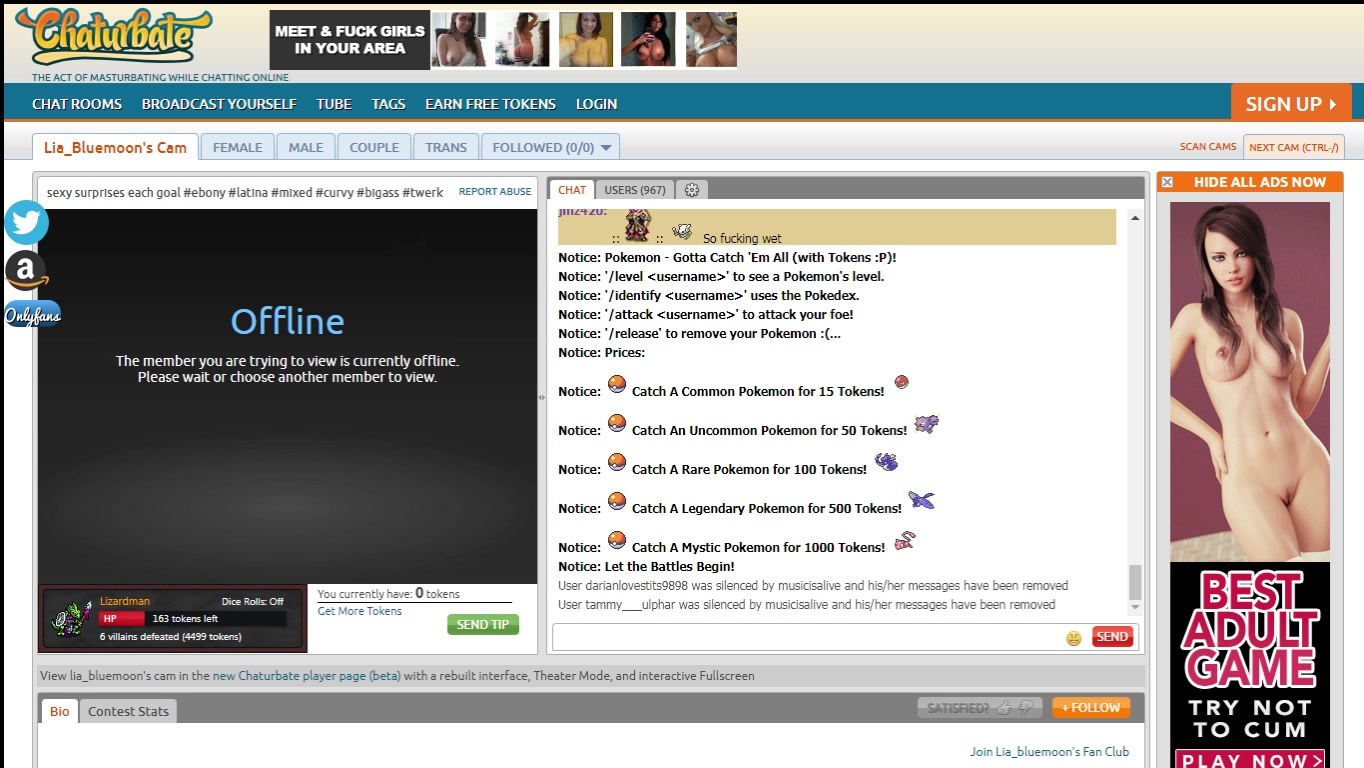Click the divider handle between video and chat
The width and height of the screenshot is (1364, 768).
tap(542, 397)
